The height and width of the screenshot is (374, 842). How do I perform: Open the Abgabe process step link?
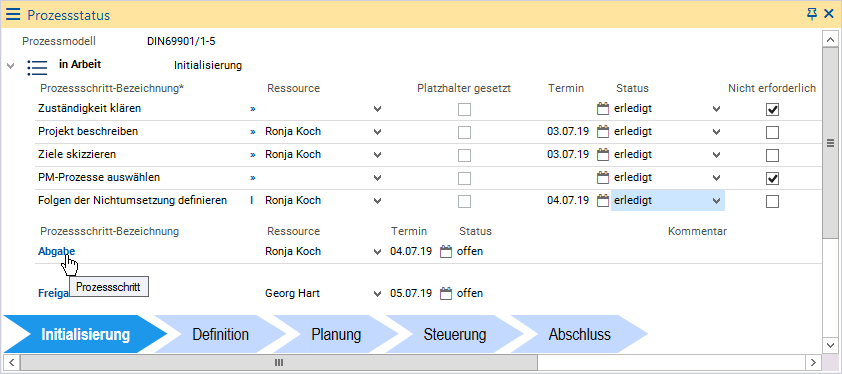pos(56,251)
